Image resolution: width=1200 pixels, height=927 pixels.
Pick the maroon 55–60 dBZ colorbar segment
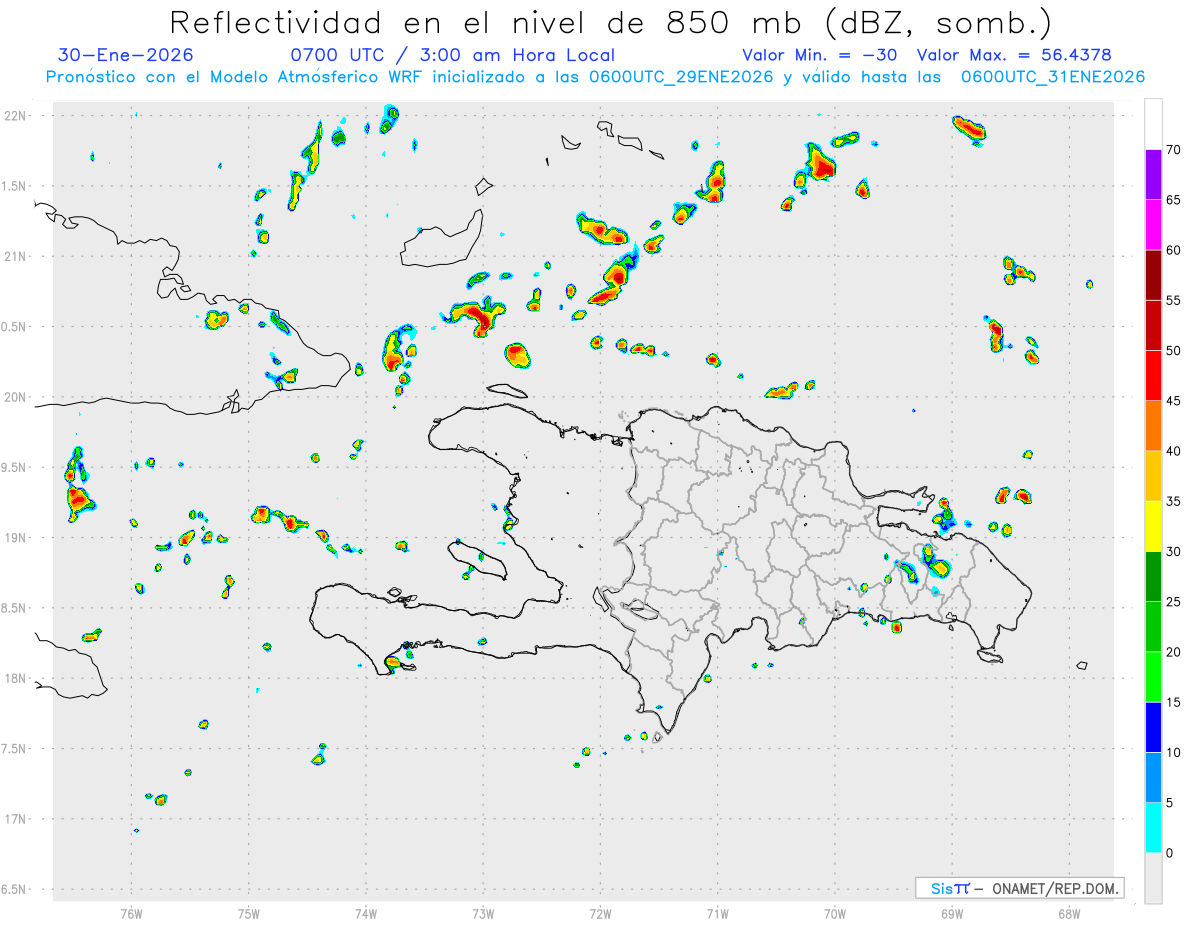pos(1153,275)
